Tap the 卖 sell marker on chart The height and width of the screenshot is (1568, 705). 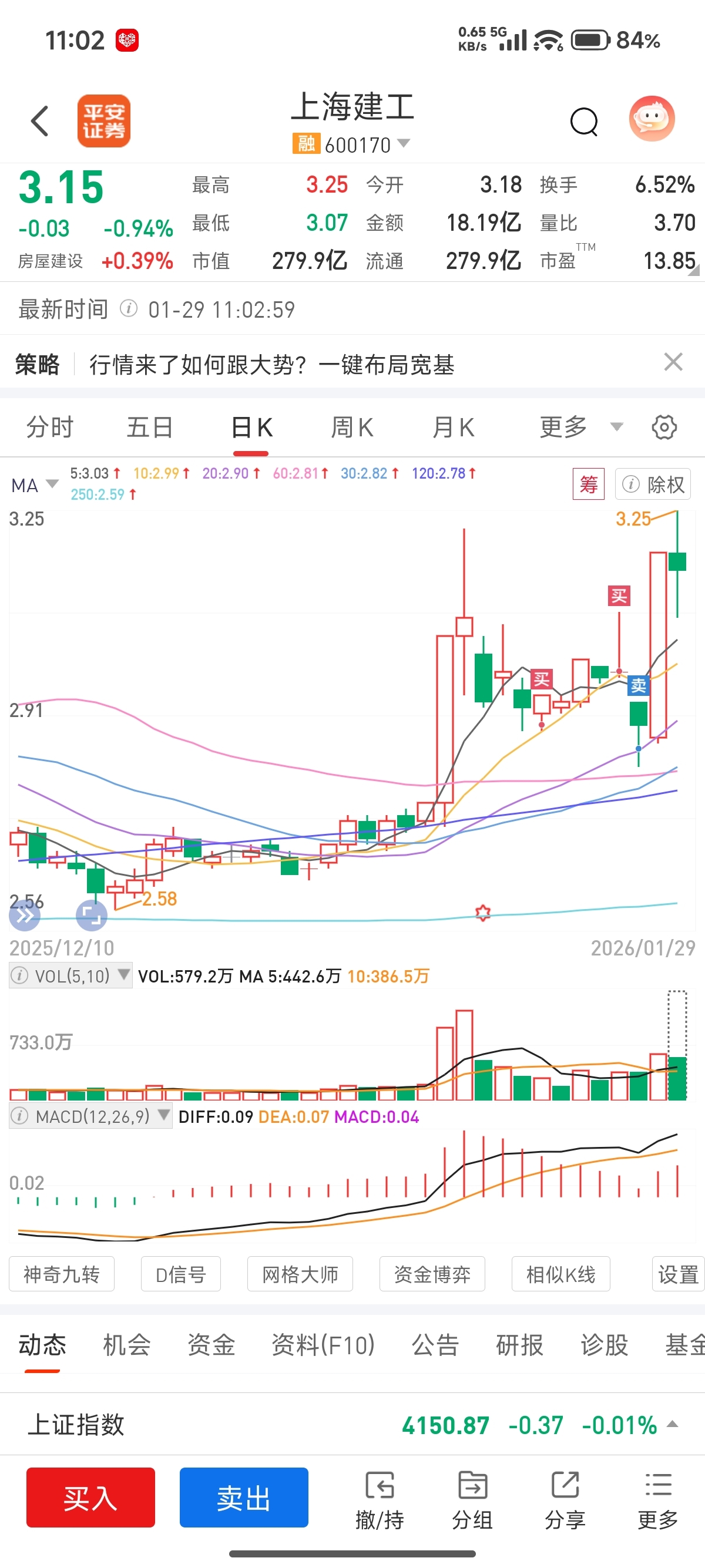coord(638,686)
